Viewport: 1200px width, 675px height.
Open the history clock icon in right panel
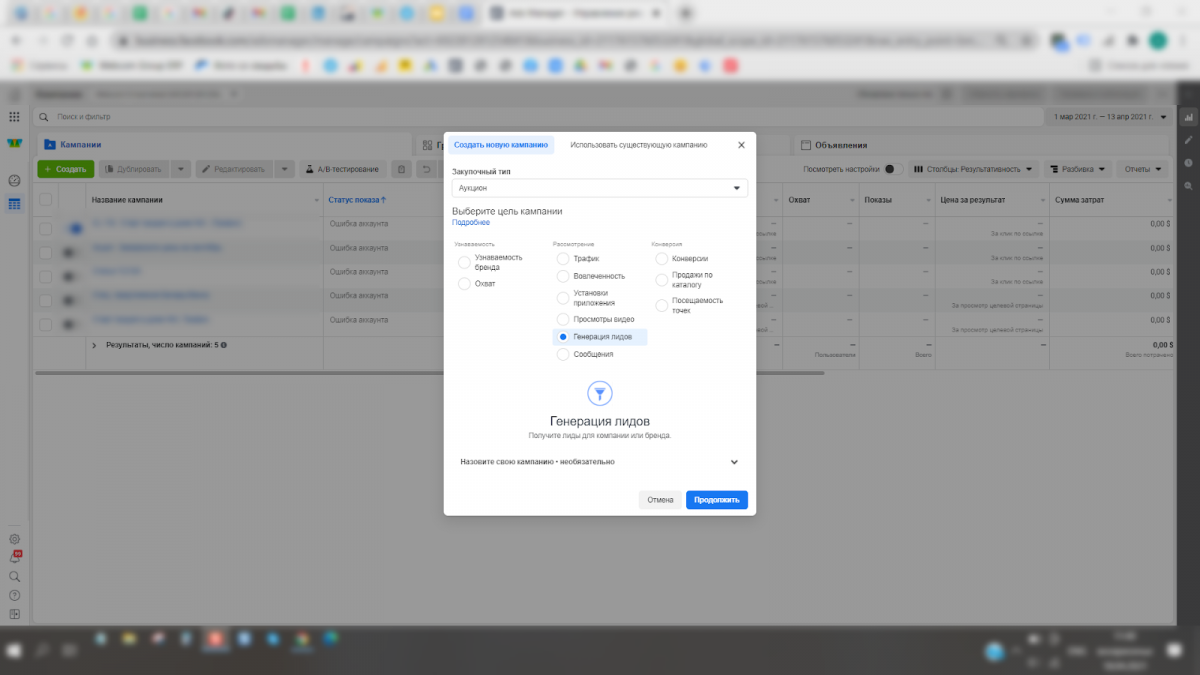tap(1188, 163)
